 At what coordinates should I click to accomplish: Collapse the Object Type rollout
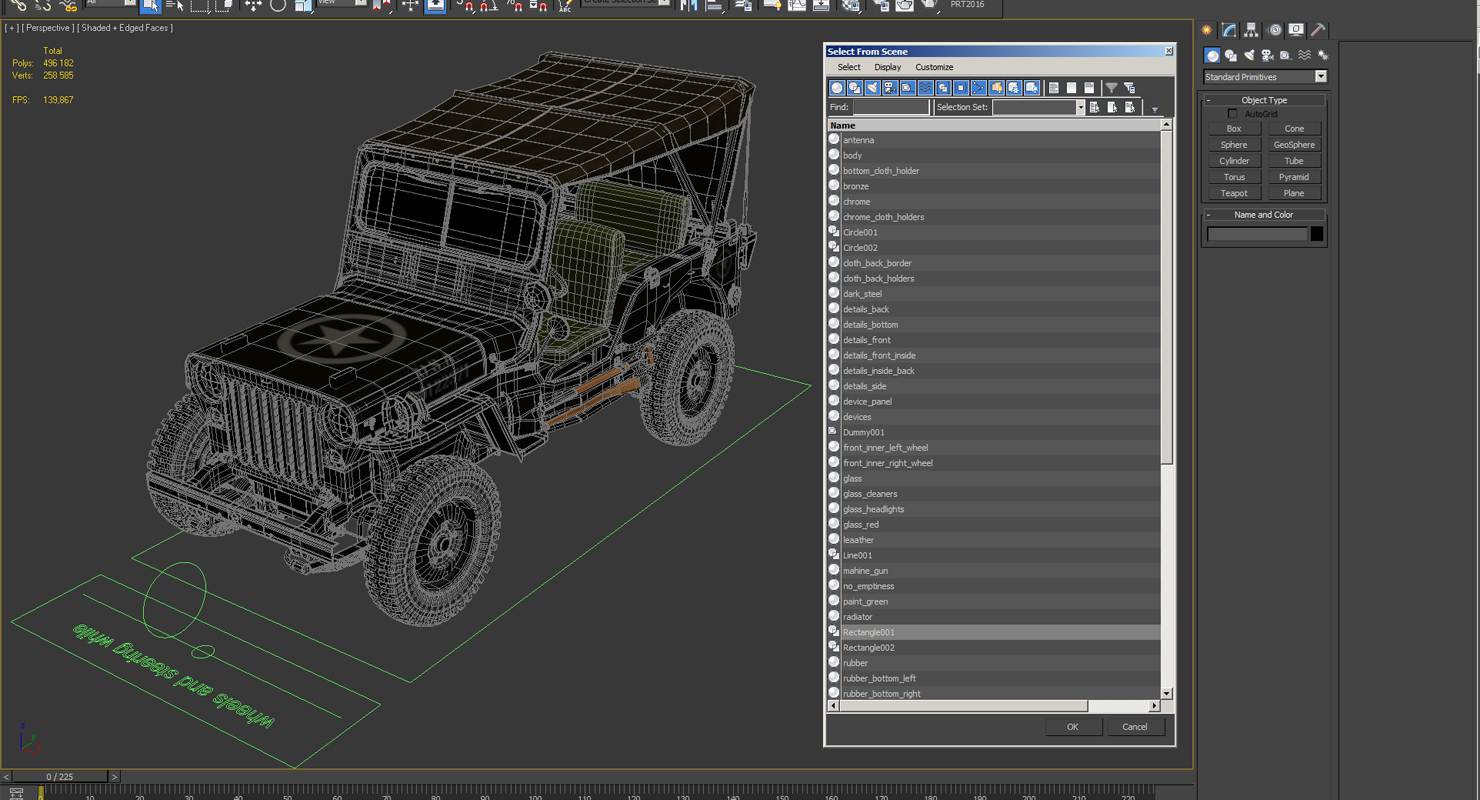pyautogui.click(x=1264, y=100)
